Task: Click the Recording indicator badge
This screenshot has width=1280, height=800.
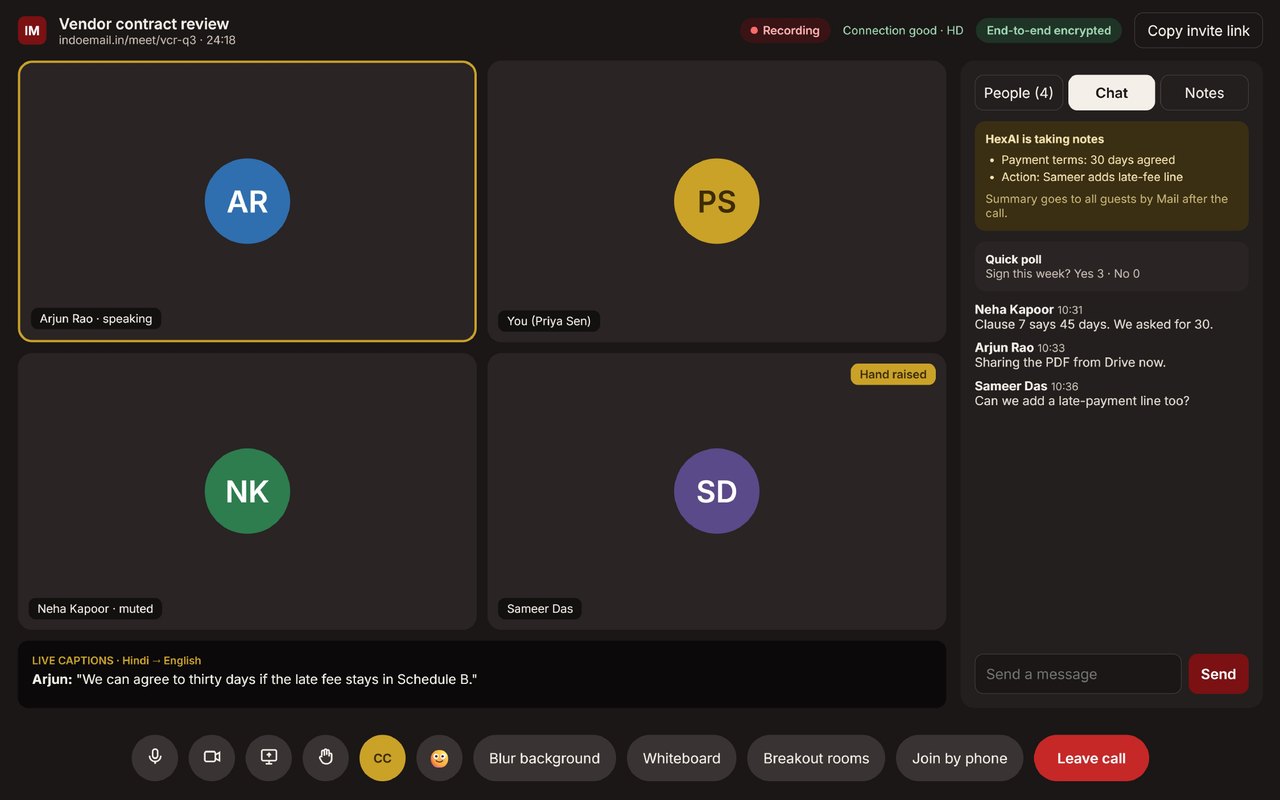Action: click(x=785, y=31)
